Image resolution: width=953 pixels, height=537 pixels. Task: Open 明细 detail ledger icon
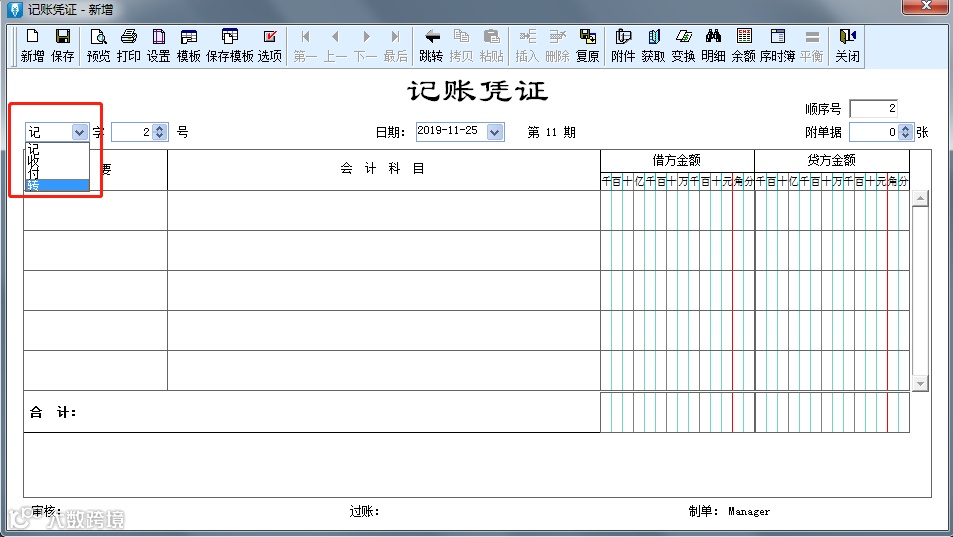(x=714, y=46)
